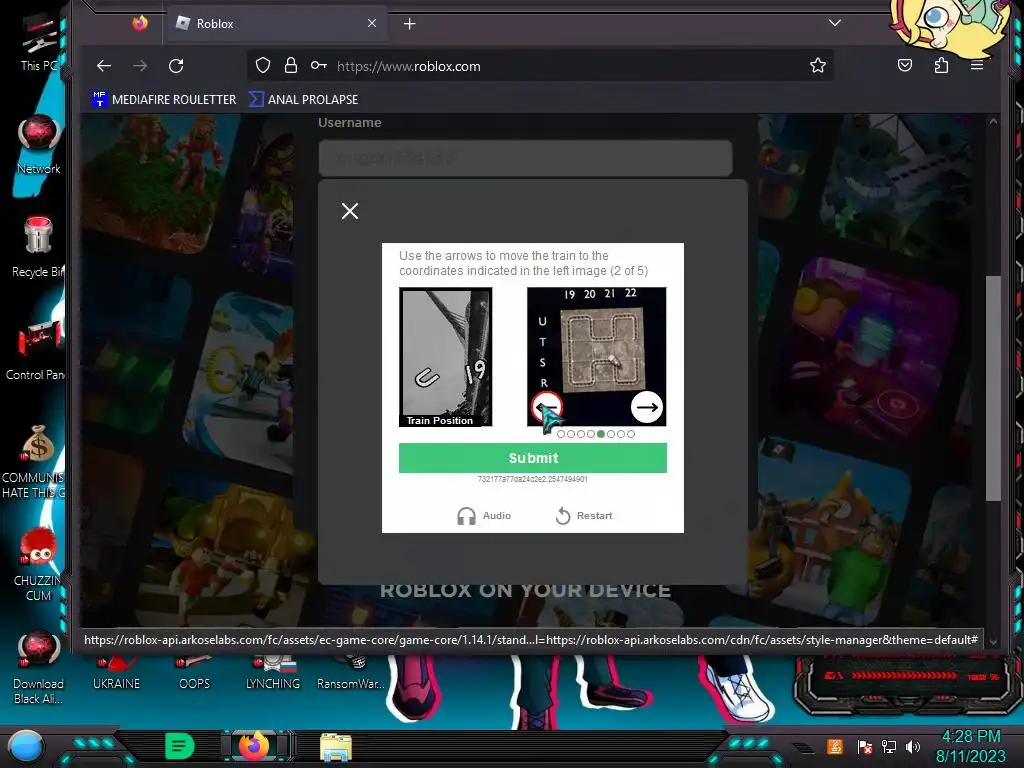Click the page vertical scrollbar thumb
1024x768 pixels.
pyautogui.click(x=993, y=389)
